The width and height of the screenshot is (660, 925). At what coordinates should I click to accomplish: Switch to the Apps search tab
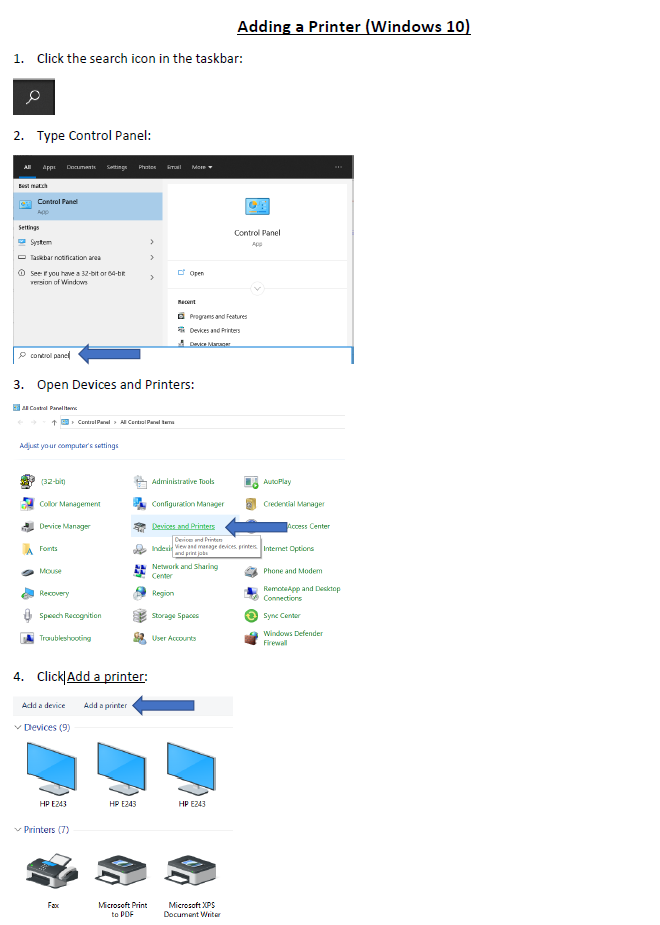tap(49, 167)
